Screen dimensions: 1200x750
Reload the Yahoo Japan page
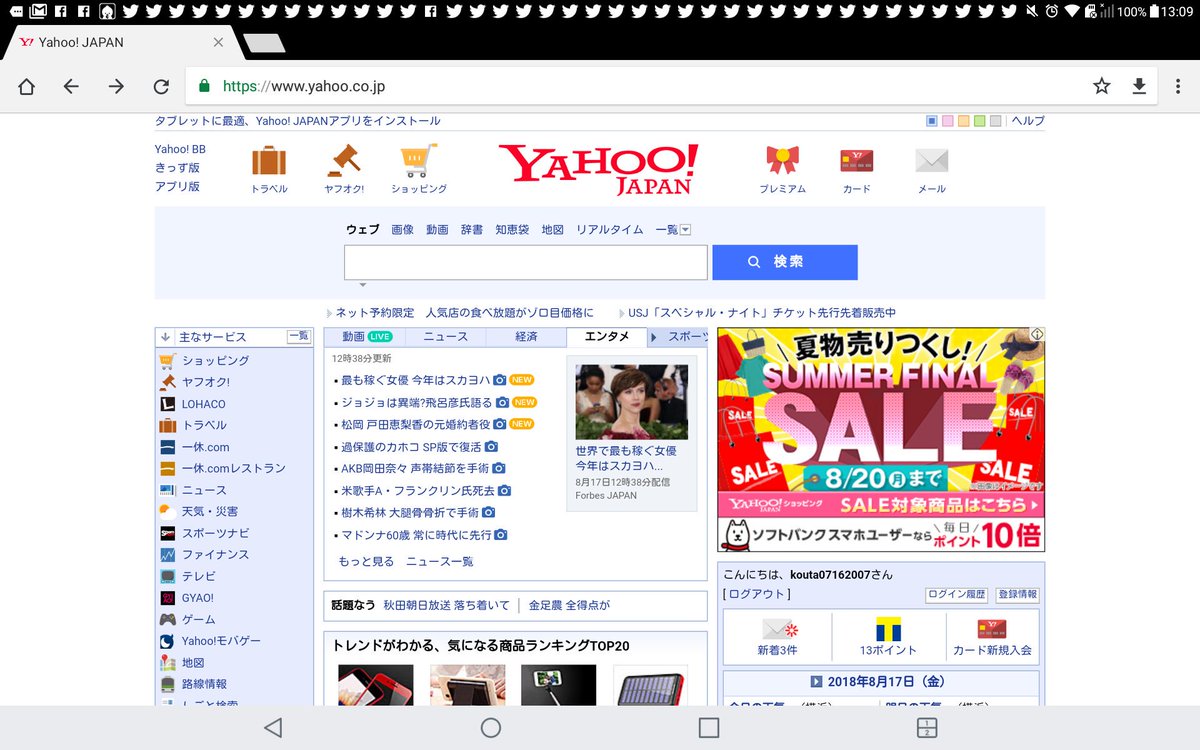tap(161, 87)
